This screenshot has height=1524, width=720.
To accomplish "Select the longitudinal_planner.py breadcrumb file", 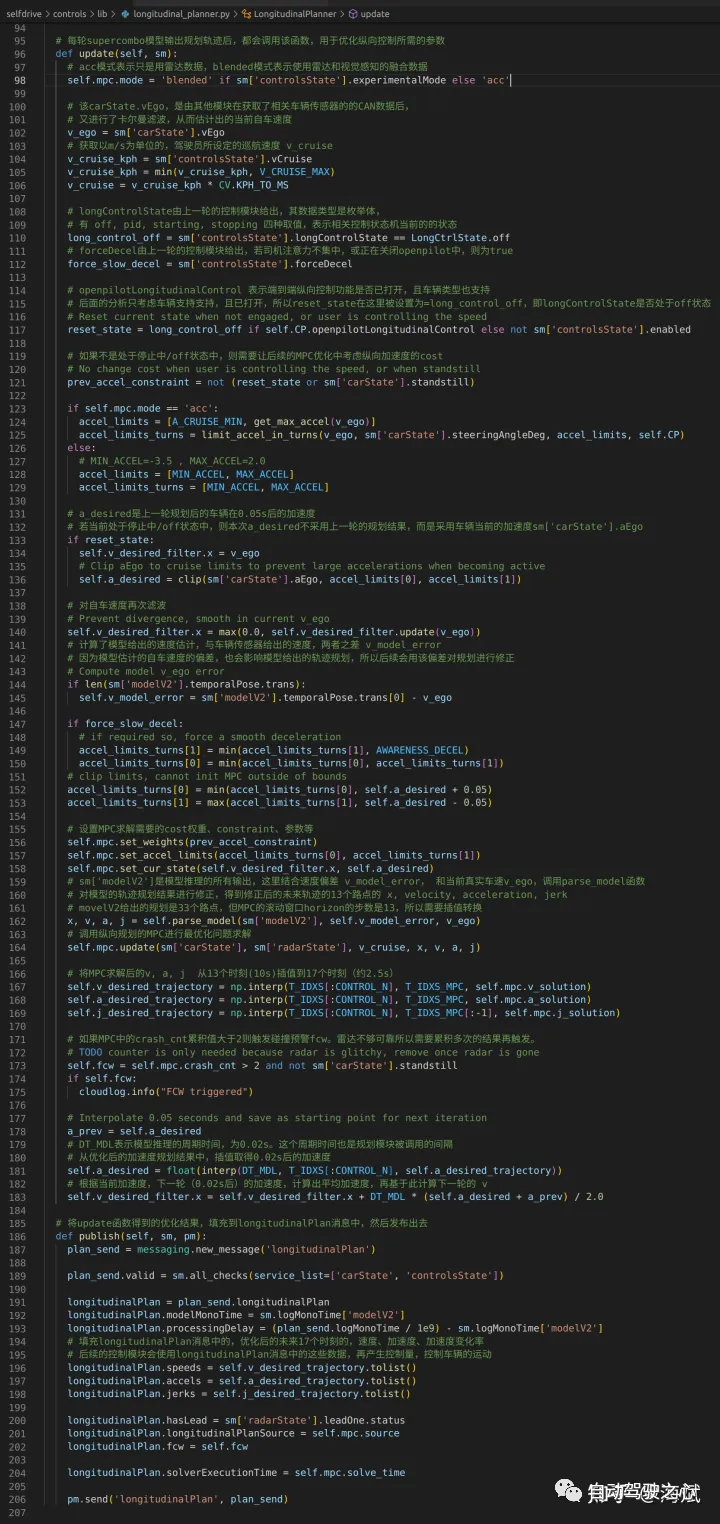I will click(180, 14).
